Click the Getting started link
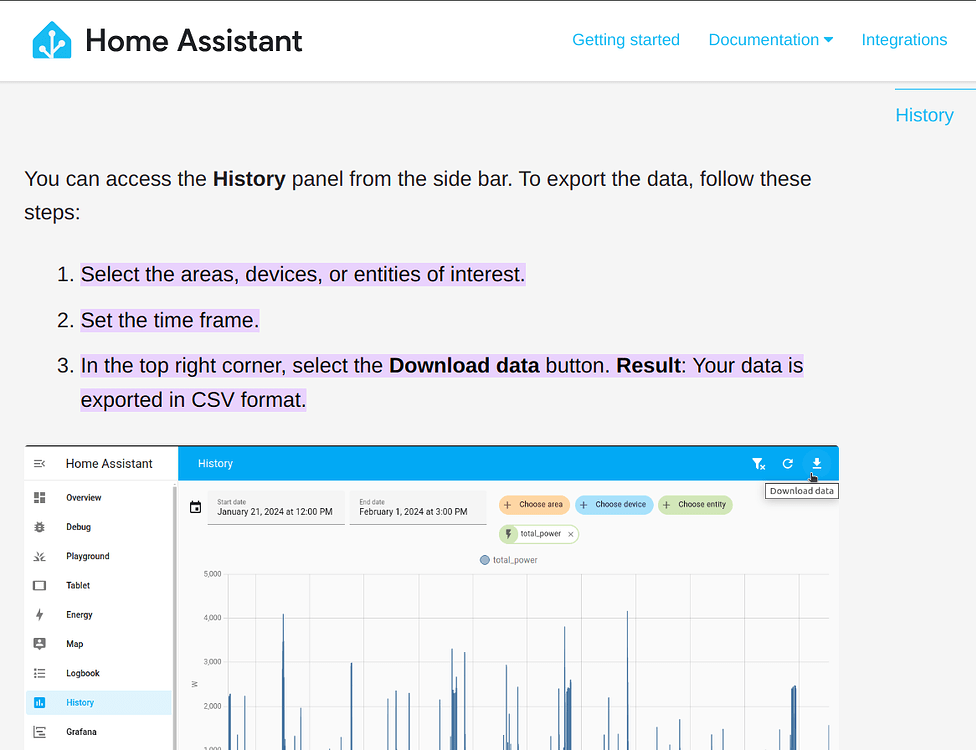This screenshot has width=976, height=750. coord(626,39)
